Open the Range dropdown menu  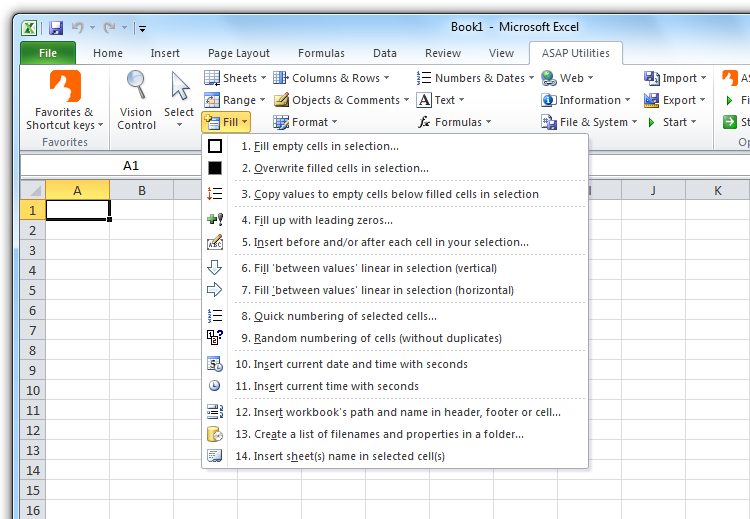coord(234,100)
